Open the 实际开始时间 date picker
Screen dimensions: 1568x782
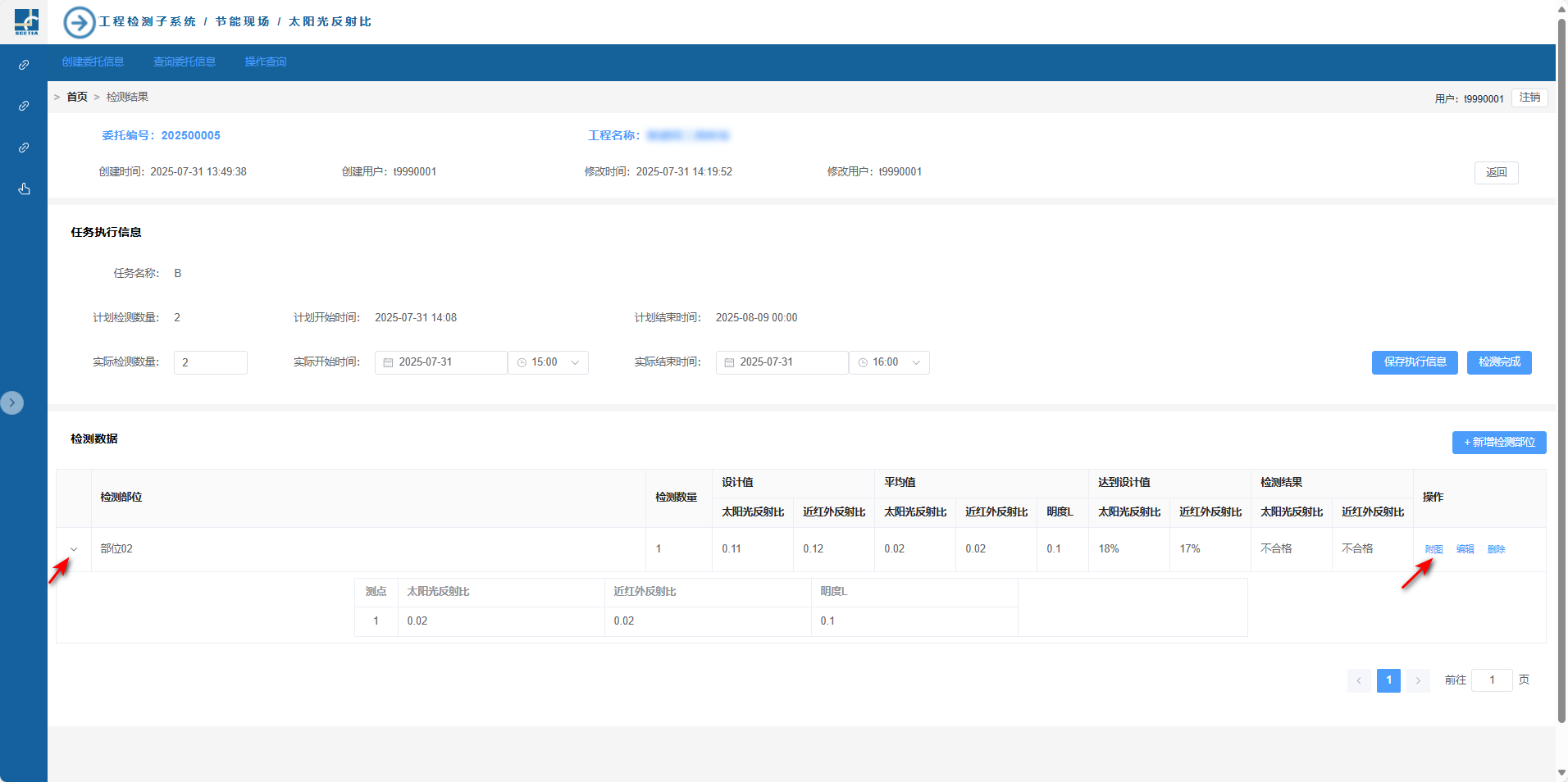click(441, 362)
